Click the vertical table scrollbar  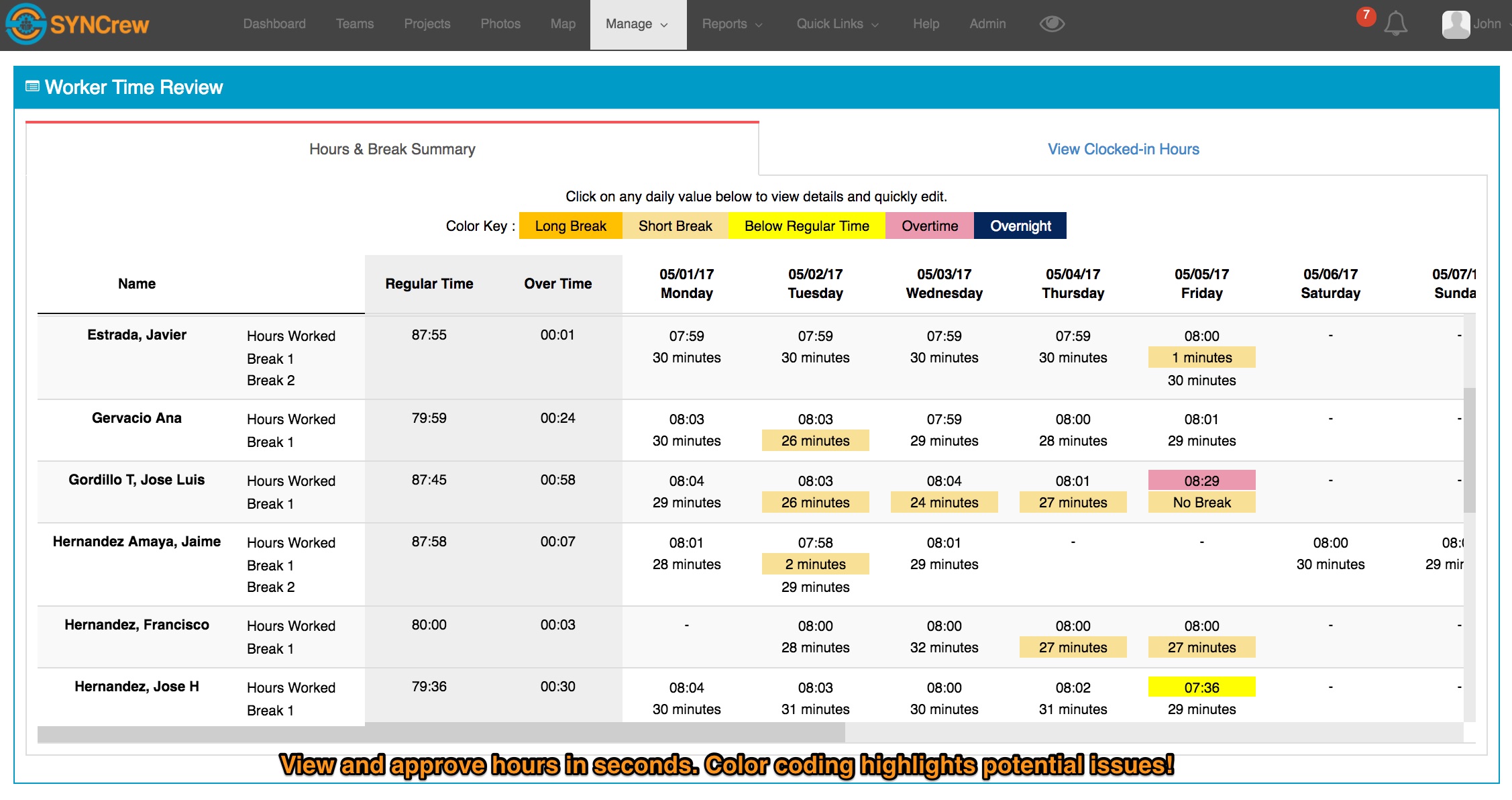[1469, 450]
